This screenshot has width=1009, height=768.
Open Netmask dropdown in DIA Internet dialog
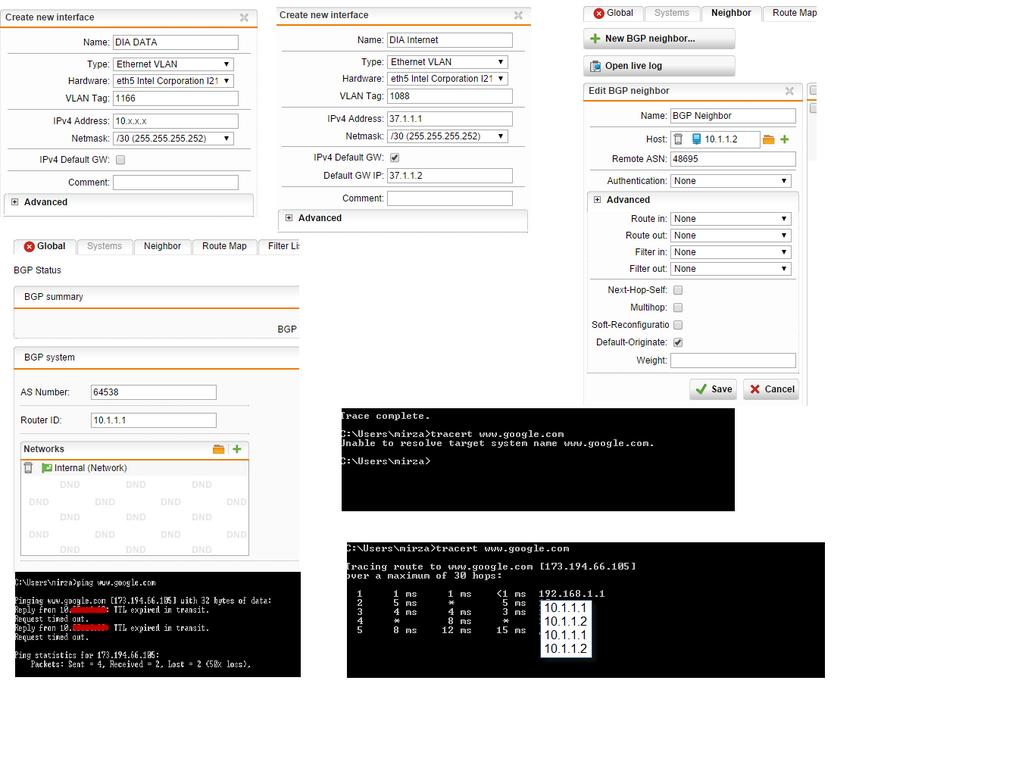coord(447,136)
